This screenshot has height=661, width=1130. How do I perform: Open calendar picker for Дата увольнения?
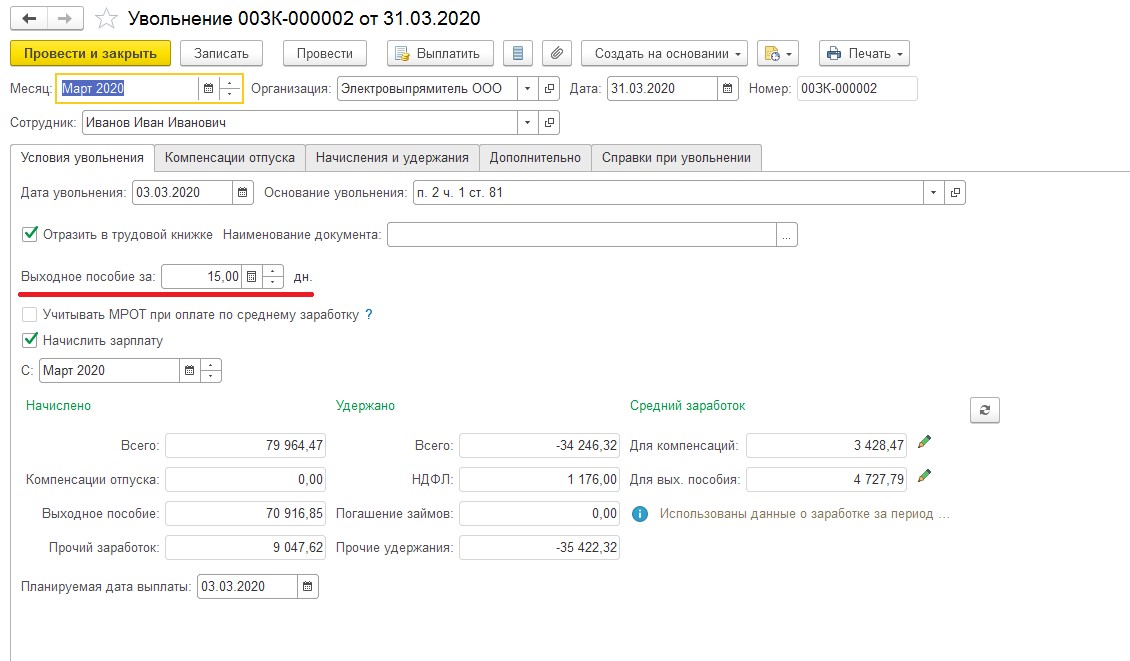(x=243, y=192)
